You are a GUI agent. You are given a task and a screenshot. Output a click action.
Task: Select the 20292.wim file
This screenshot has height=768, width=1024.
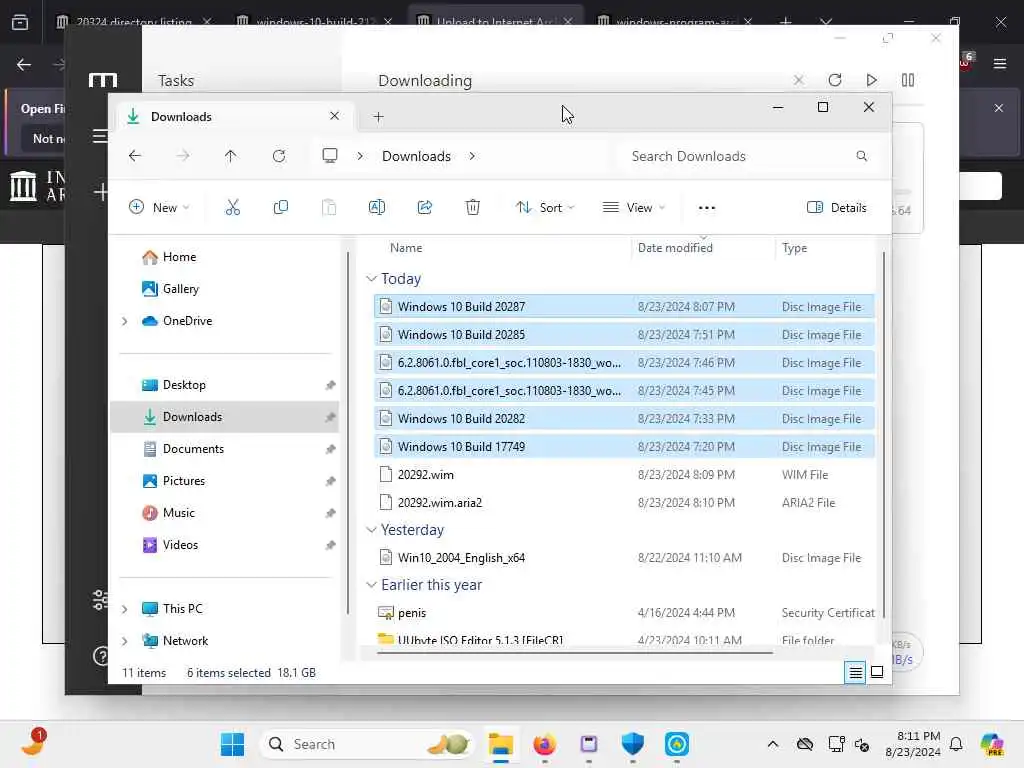pos(624,475)
